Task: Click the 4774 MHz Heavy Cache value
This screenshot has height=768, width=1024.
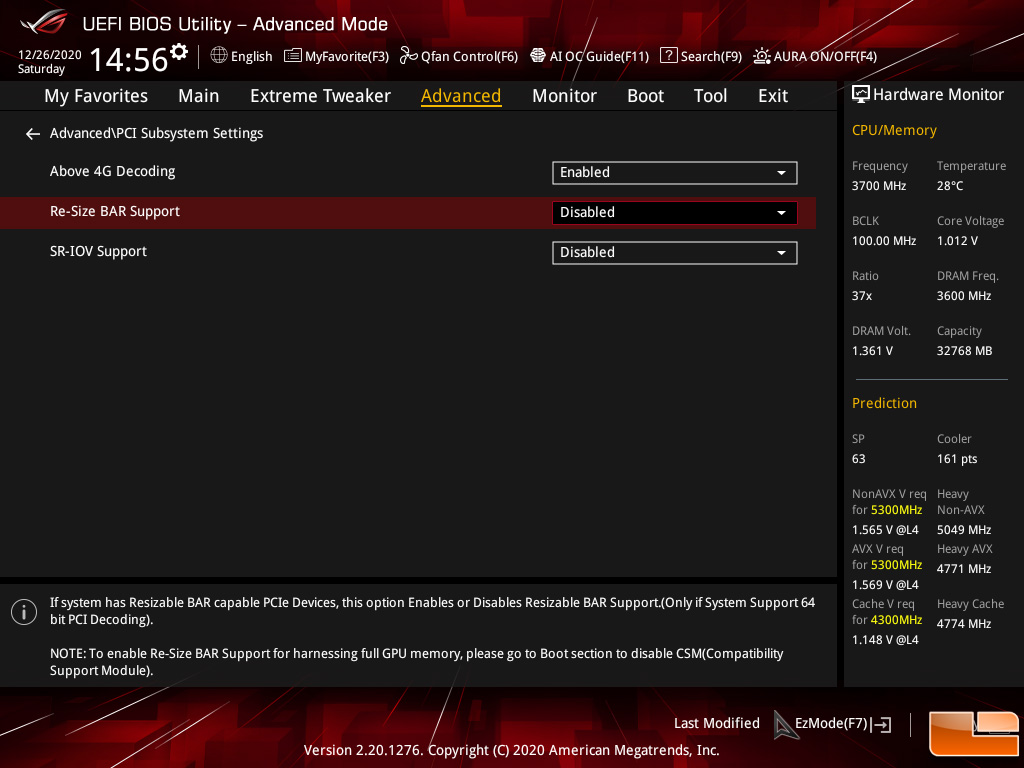Action: pos(964,624)
